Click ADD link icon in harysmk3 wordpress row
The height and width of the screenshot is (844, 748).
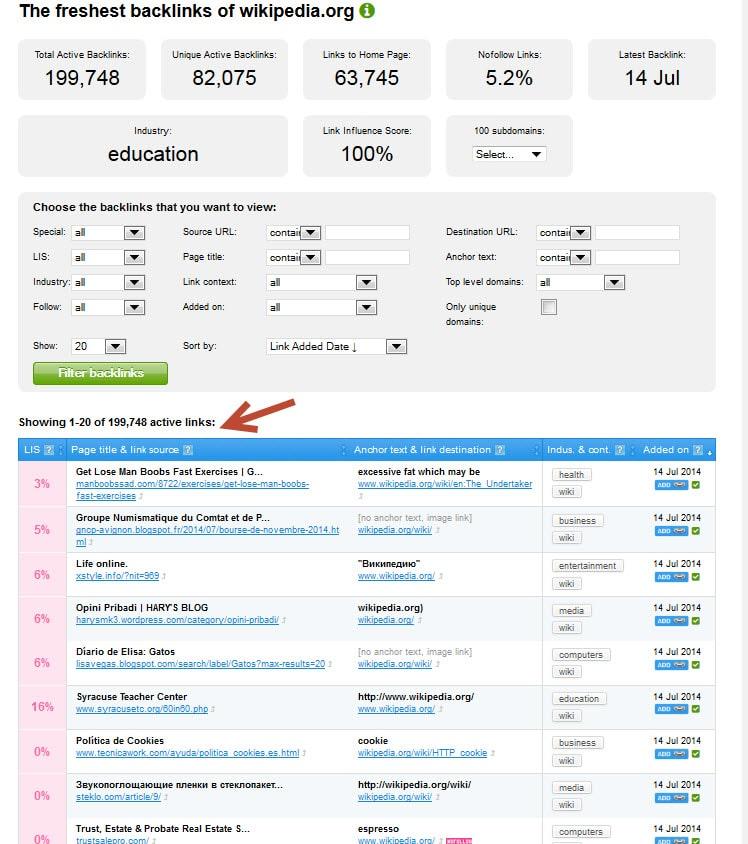coord(672,621)
